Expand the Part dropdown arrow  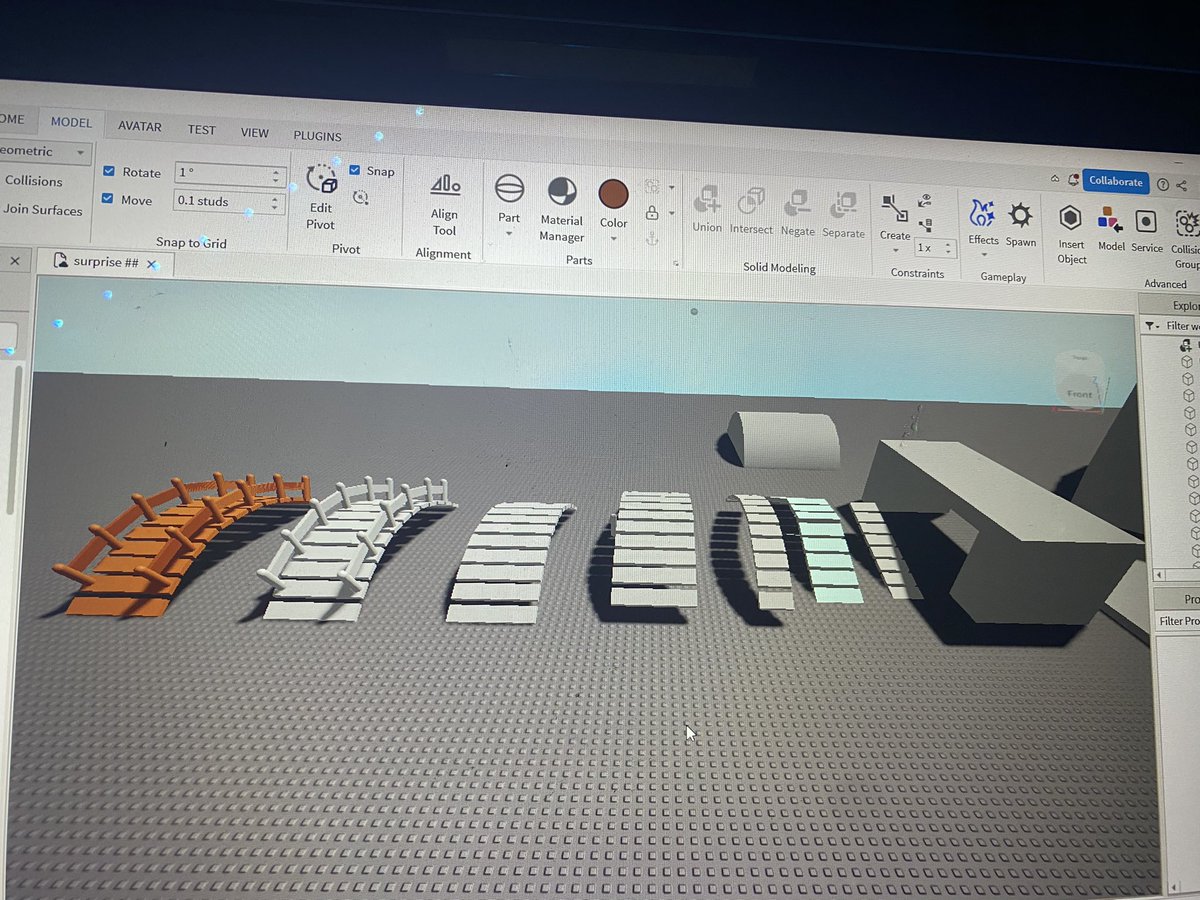click(x=509, y=234)
